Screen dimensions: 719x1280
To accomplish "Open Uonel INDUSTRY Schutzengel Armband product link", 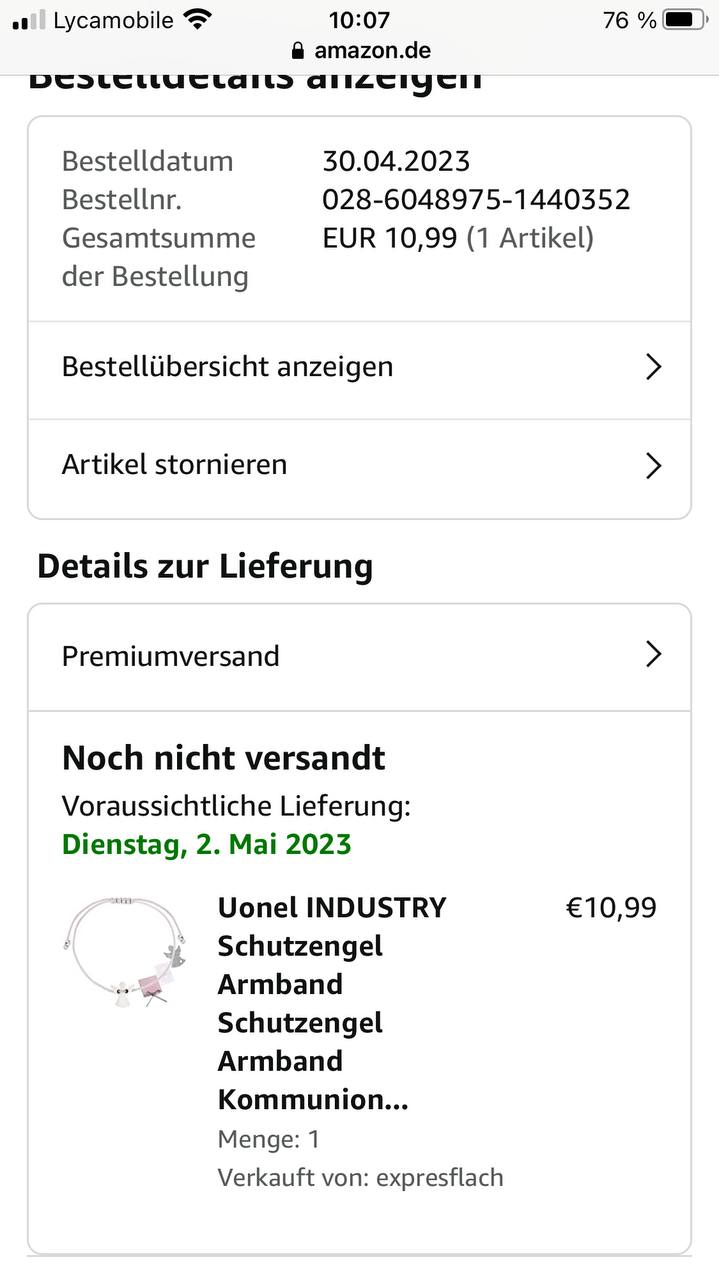I will (x=331, y=1003).
